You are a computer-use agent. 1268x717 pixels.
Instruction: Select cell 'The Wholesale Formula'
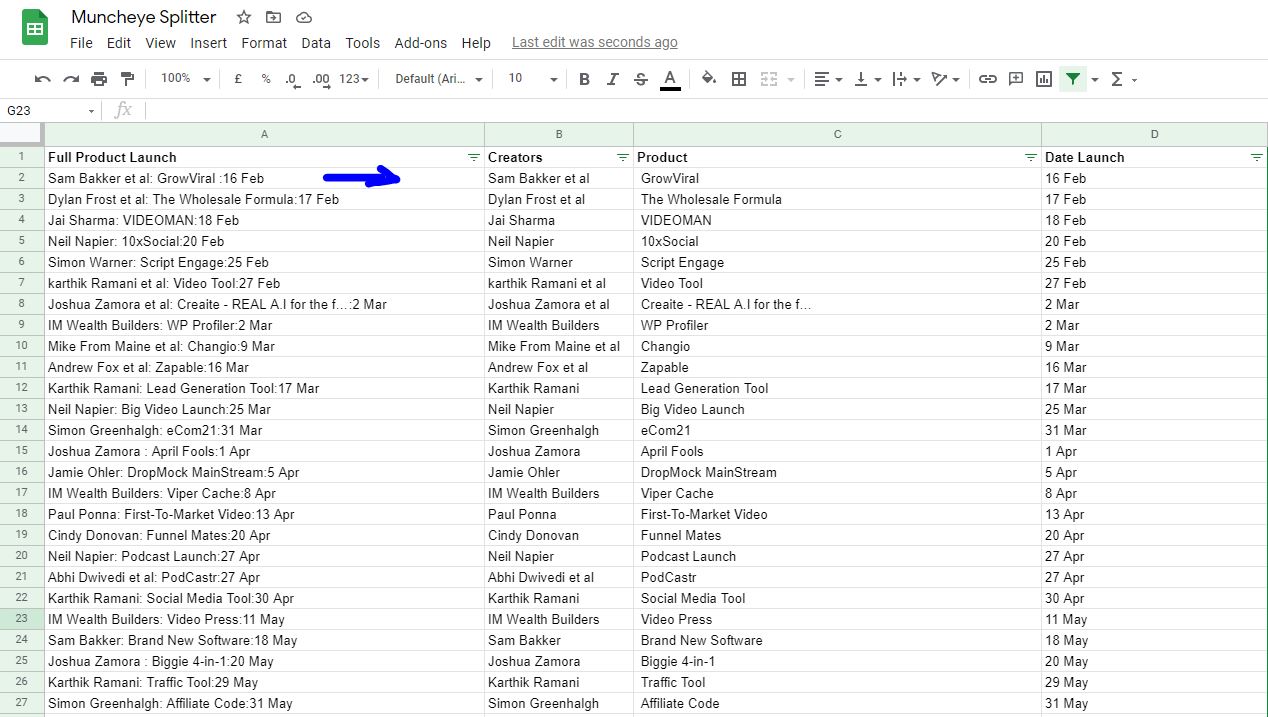pos(837,199)
